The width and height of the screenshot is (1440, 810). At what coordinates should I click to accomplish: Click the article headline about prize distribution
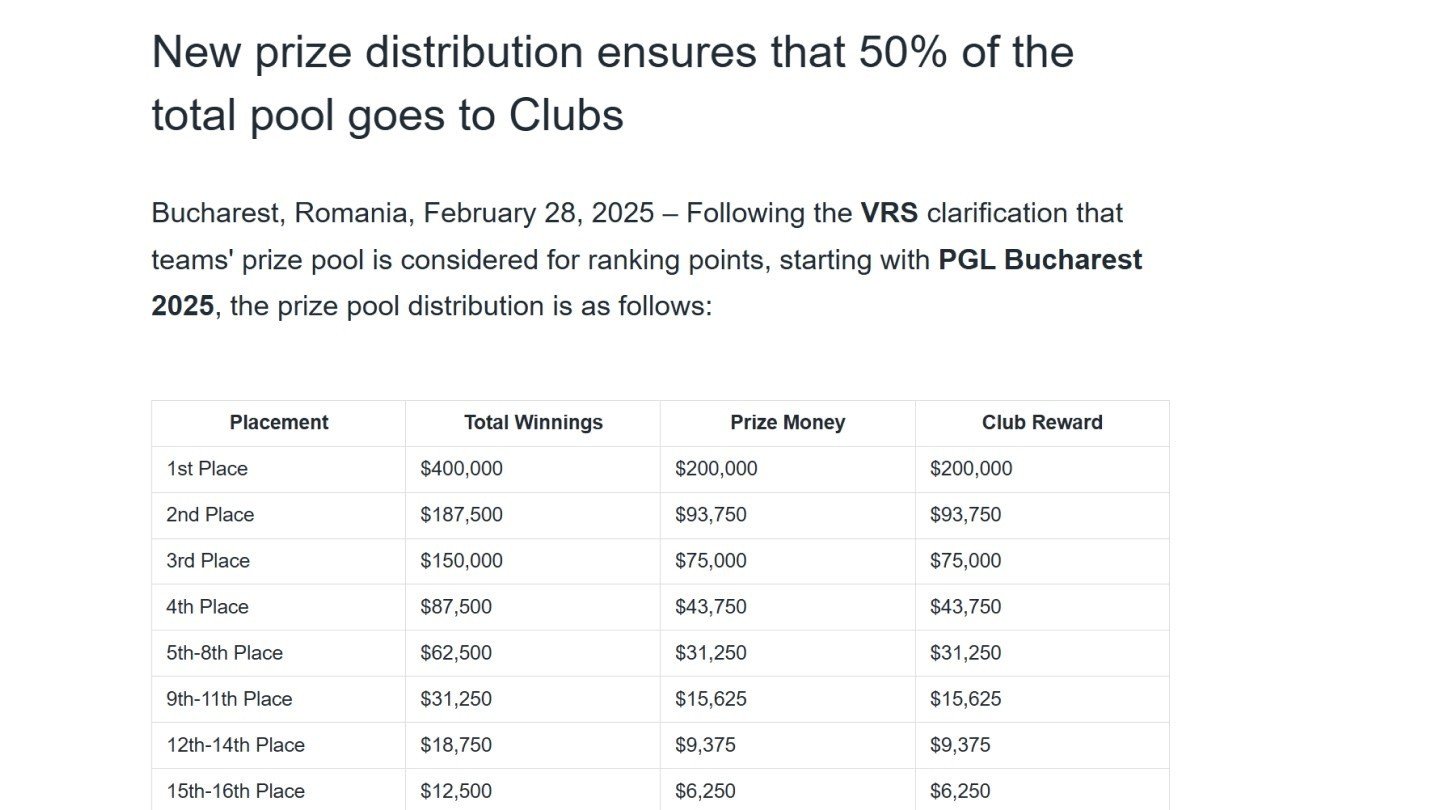(612, 83)
